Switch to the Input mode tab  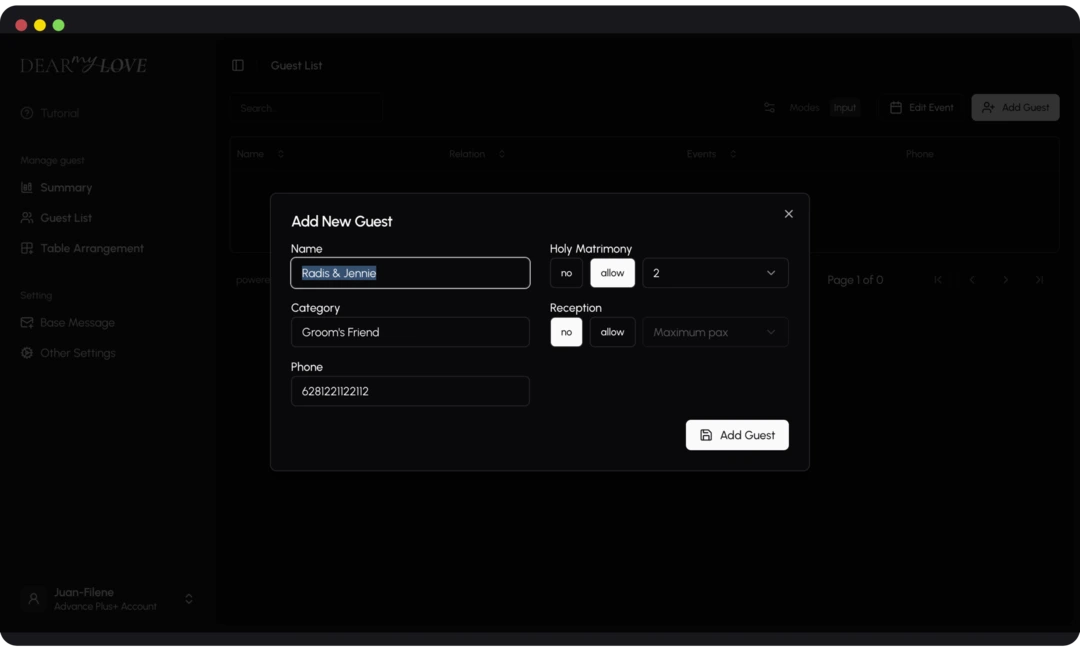click(845, 107)
